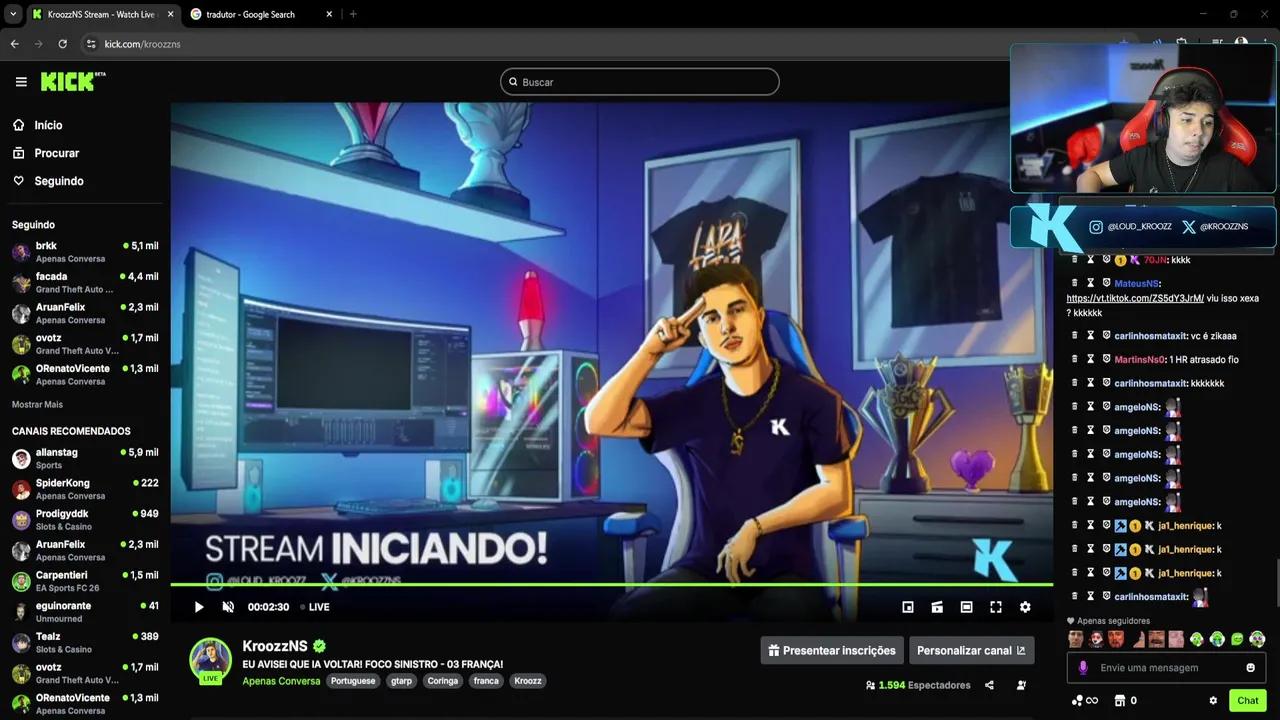
Task: Expand followed channels with Mostrar Mais
Action: (x=37, y=405)
